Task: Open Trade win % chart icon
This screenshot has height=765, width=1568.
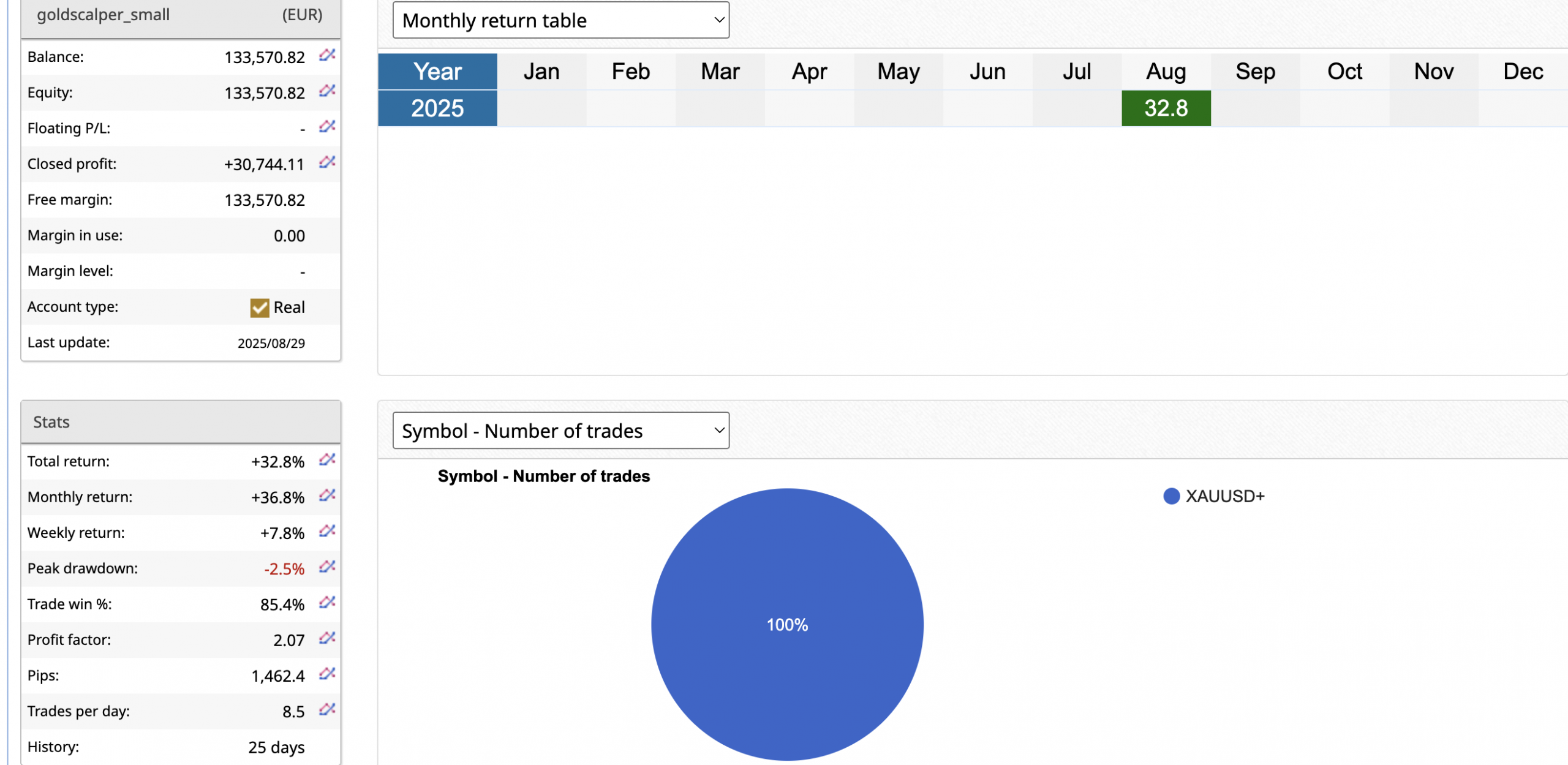Action: pyautogui.click(x=327, y=603)
